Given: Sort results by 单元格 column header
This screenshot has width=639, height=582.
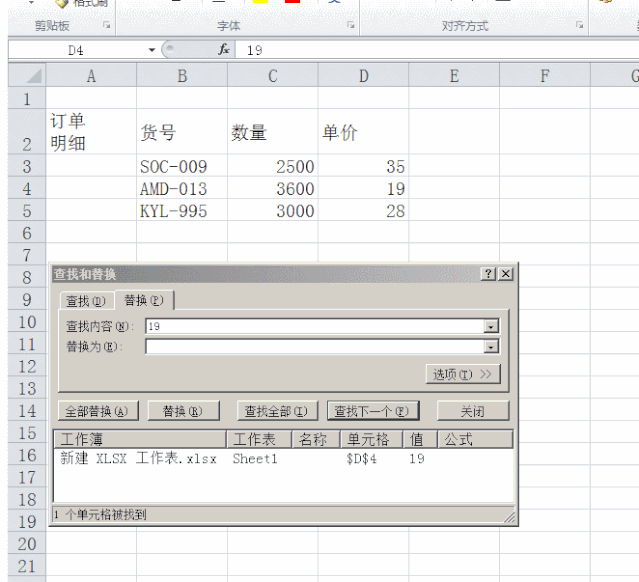Looking at the screenshot, I should point(372,439).
